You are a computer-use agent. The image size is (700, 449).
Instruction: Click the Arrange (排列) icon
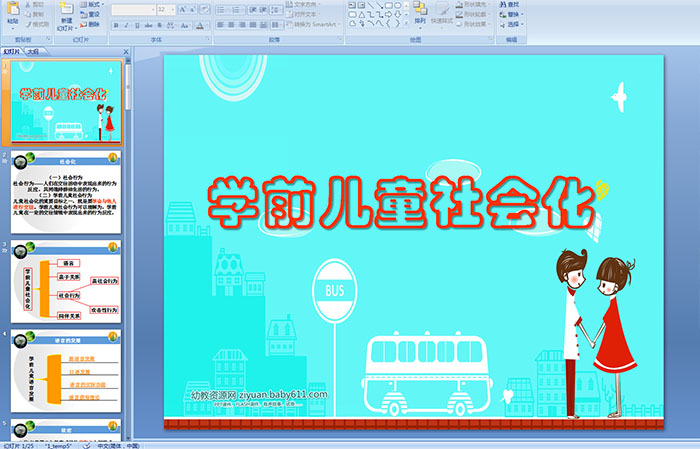(420, 9)
